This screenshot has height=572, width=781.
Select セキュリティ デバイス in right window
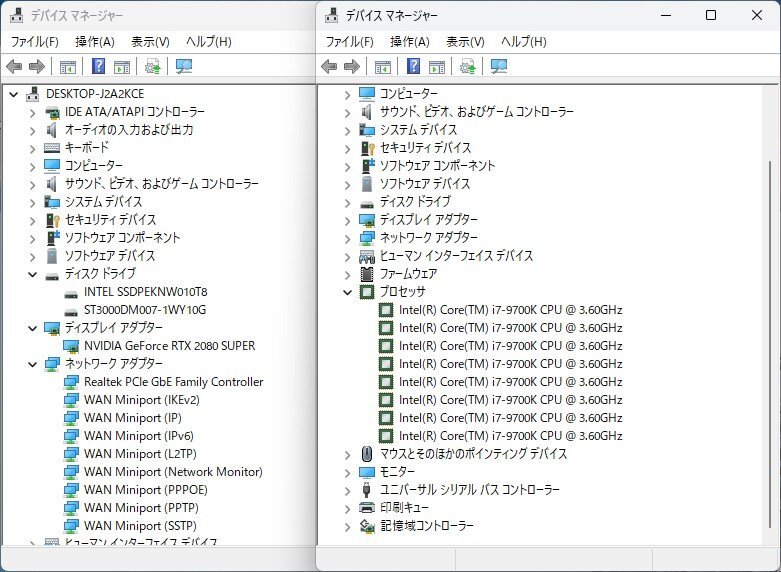click(x=425, y=148)
